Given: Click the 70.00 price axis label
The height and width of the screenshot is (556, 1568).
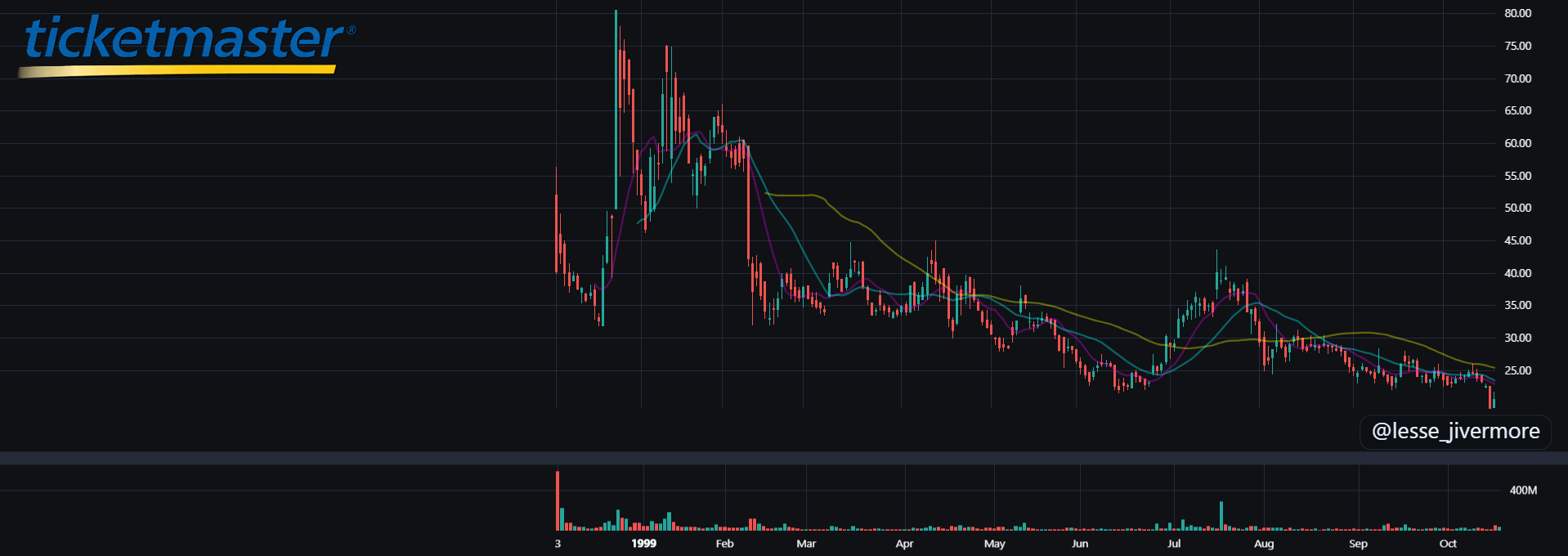Looking at the screenshot, I should [1517, 78].
